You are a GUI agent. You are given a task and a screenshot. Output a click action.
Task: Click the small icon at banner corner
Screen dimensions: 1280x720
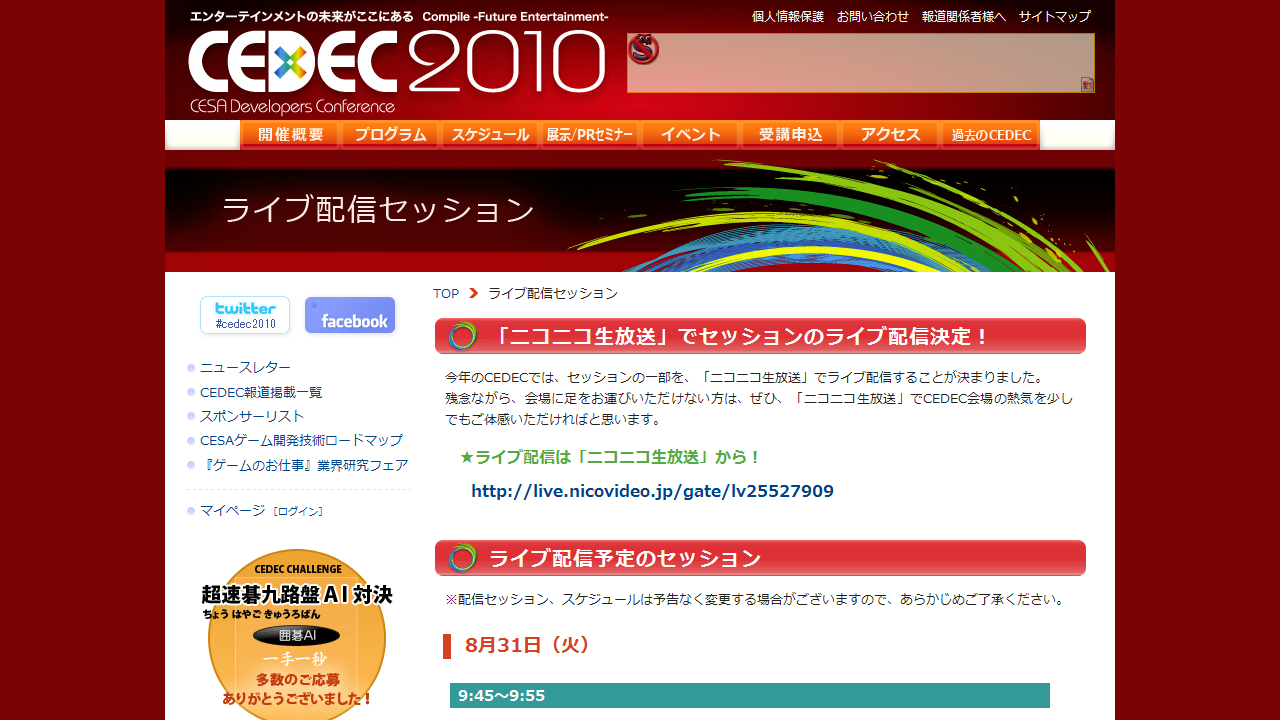1087,84
